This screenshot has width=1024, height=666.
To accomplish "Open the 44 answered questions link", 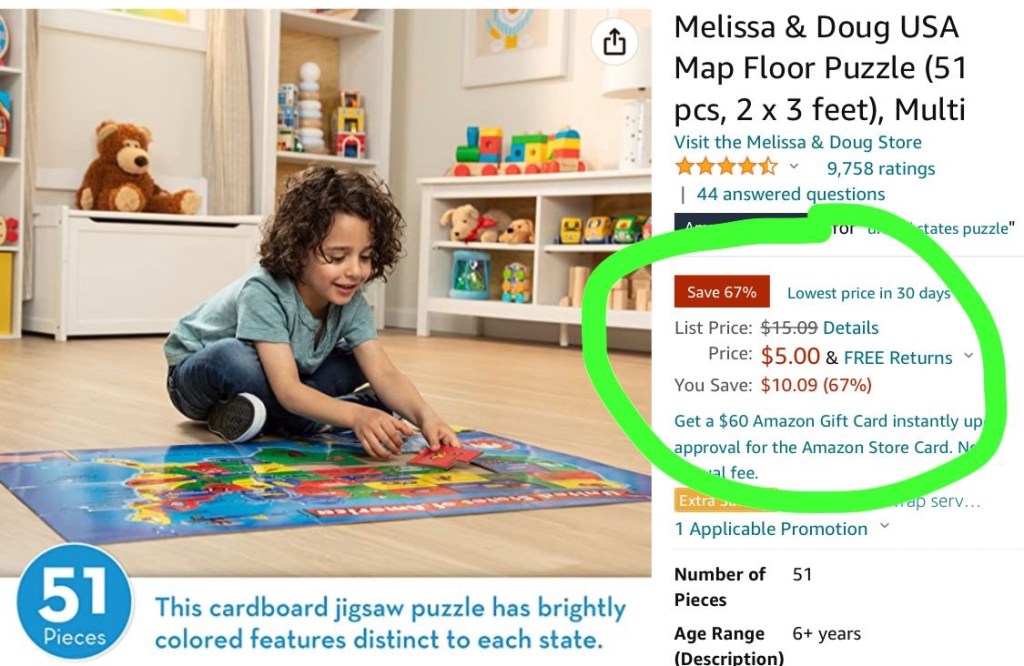I will point(790,194).
